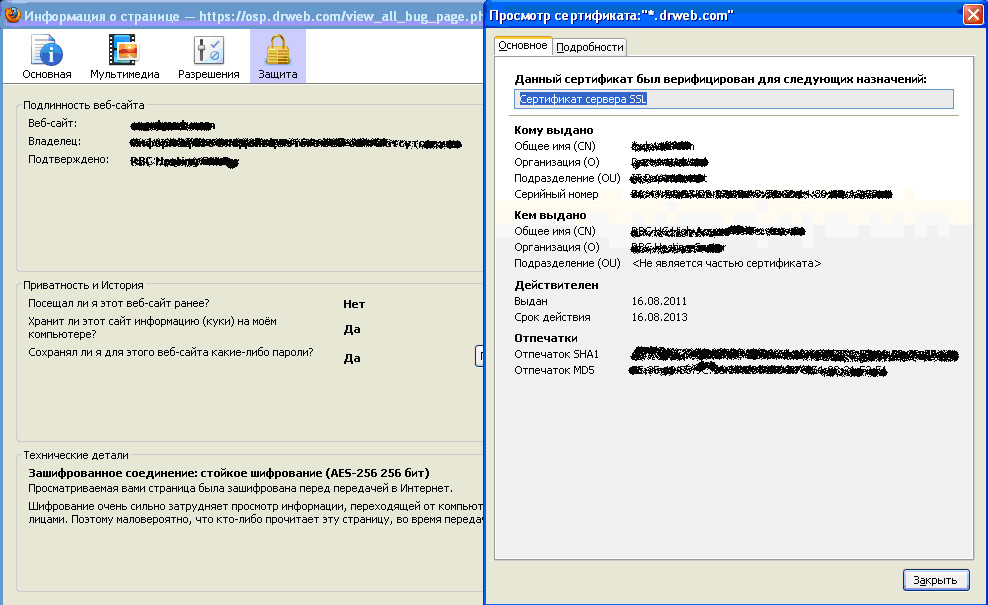Click 'Организация (O)' under Кому выдано
988x605 pixels.
[x=556, y=162]
